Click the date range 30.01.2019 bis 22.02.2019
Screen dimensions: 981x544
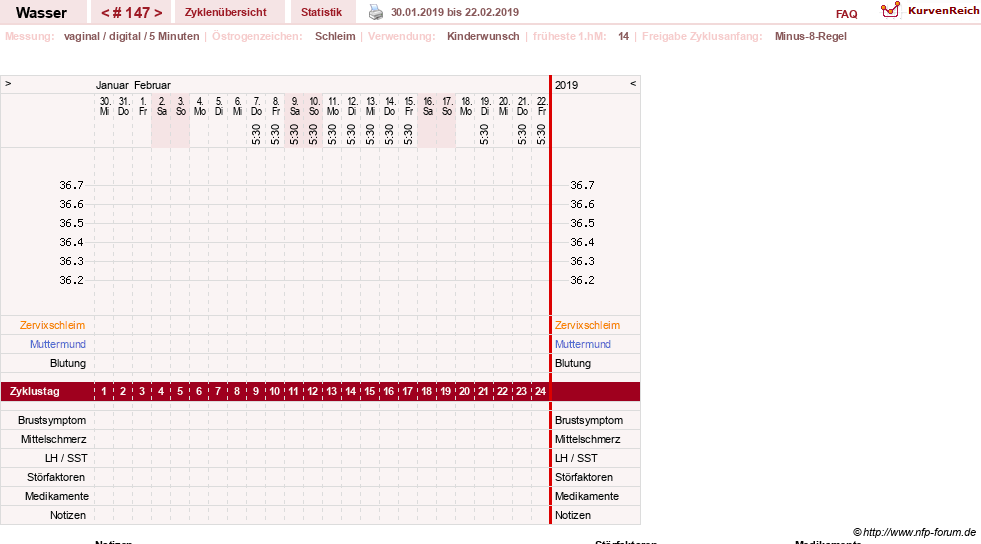point(455,12)
